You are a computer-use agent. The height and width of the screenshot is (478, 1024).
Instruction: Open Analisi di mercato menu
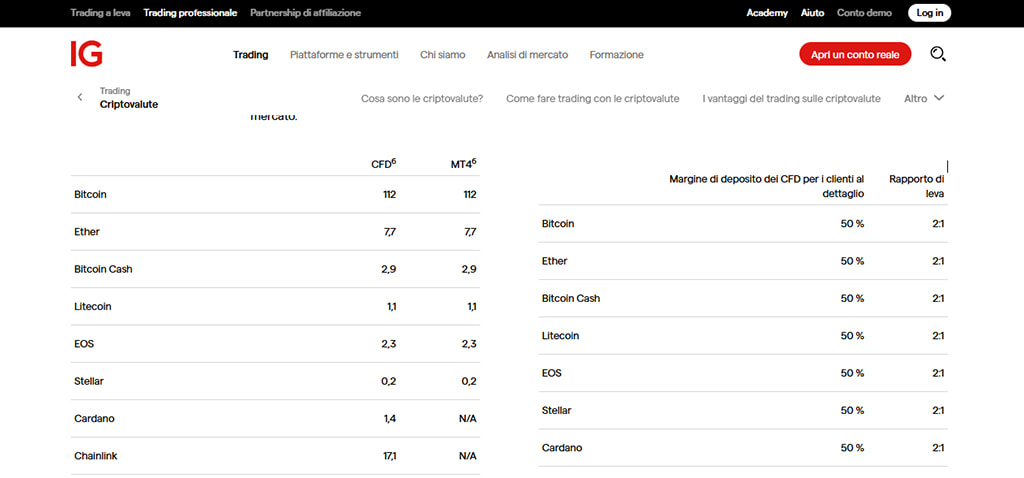[528, 55]
